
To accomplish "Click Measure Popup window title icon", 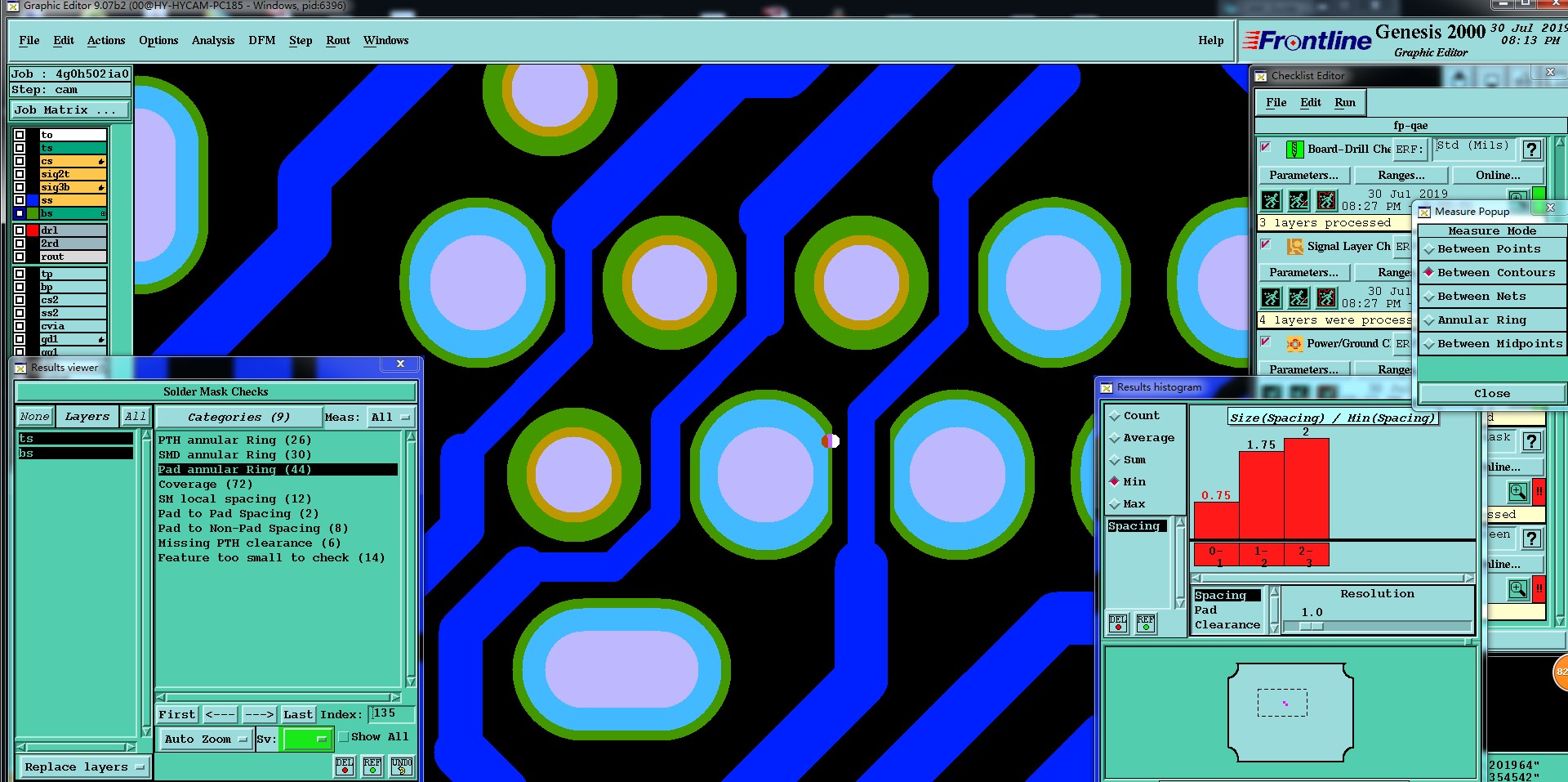I will click(1424, 212).
